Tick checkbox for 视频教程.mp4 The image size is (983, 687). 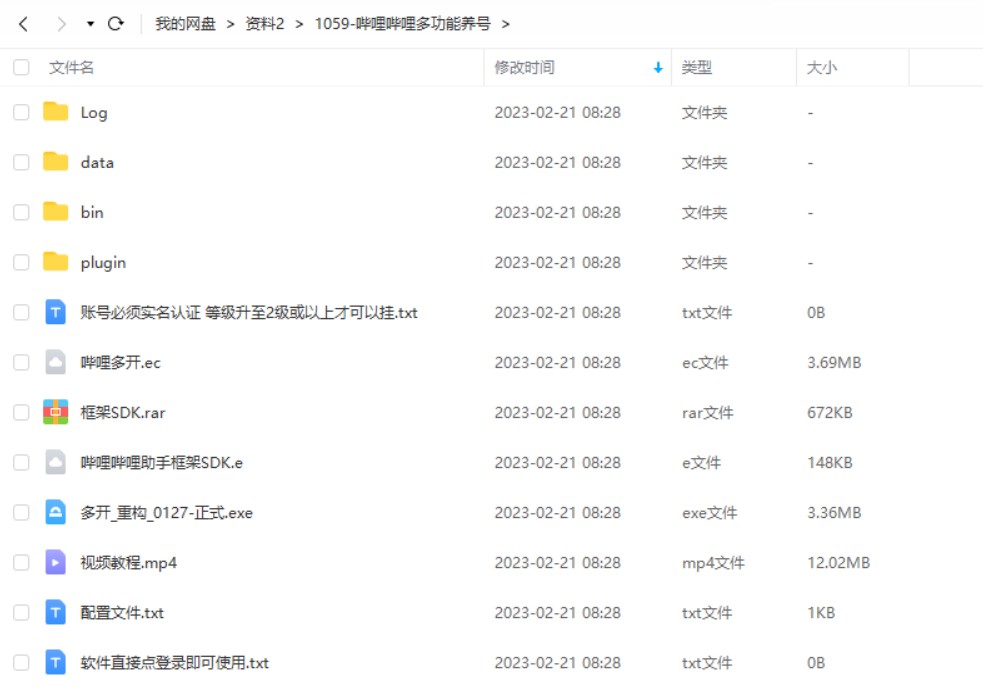coord(21,562)
